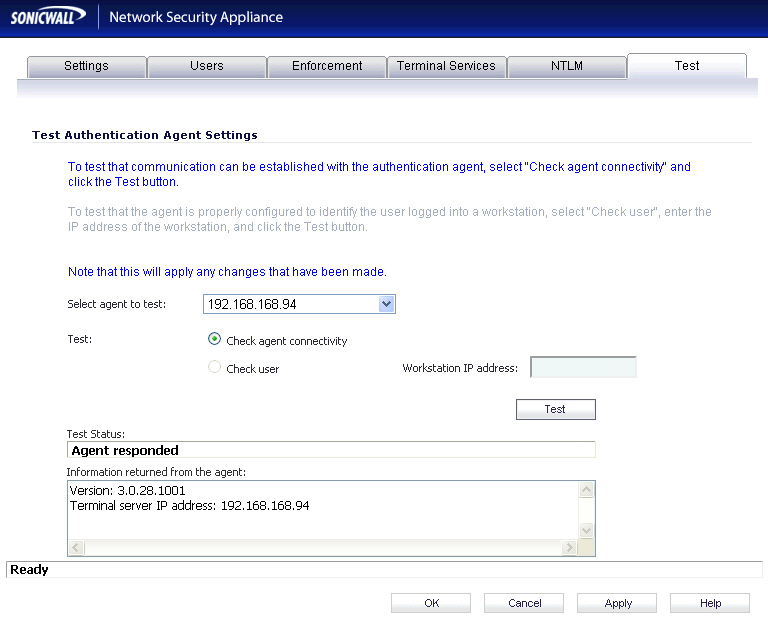This screenshot has width=768, height=619.
Task: Switch to Terminal Services tab
Action: [446, 66]
